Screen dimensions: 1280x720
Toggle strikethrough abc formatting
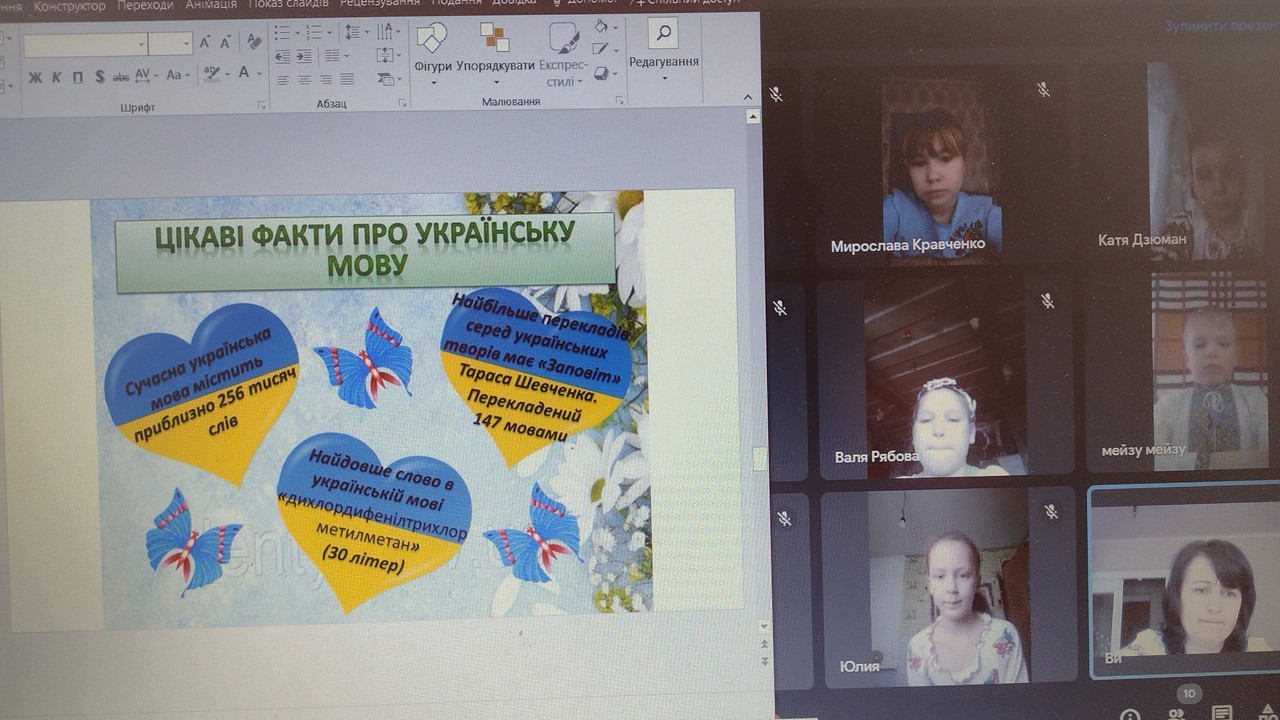tap(121, 77)
